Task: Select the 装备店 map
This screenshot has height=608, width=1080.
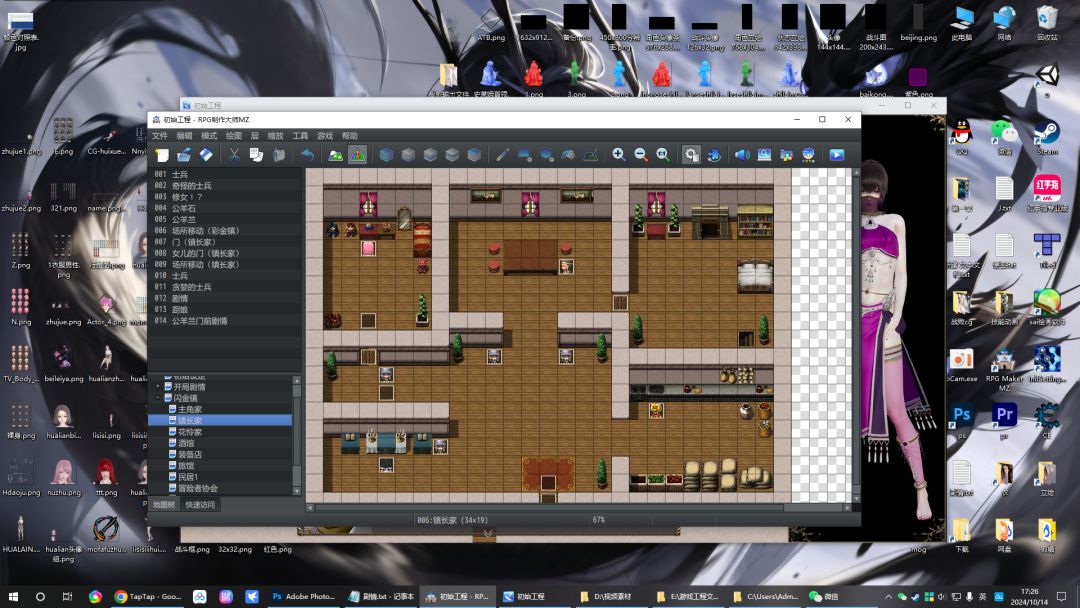Action: pyautogui.click(x=190, y=454)
